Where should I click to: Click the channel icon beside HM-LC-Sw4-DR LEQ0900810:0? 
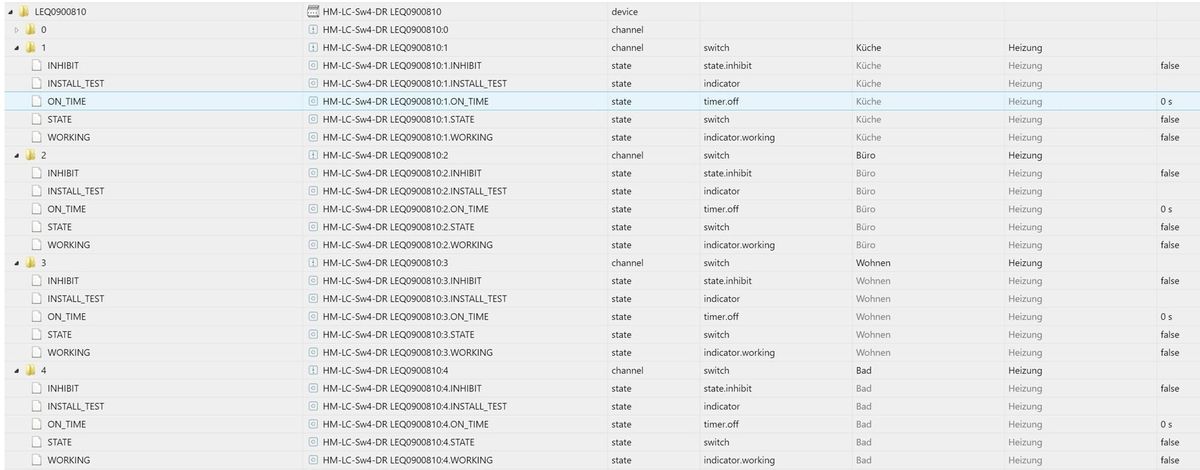[314, 29]
